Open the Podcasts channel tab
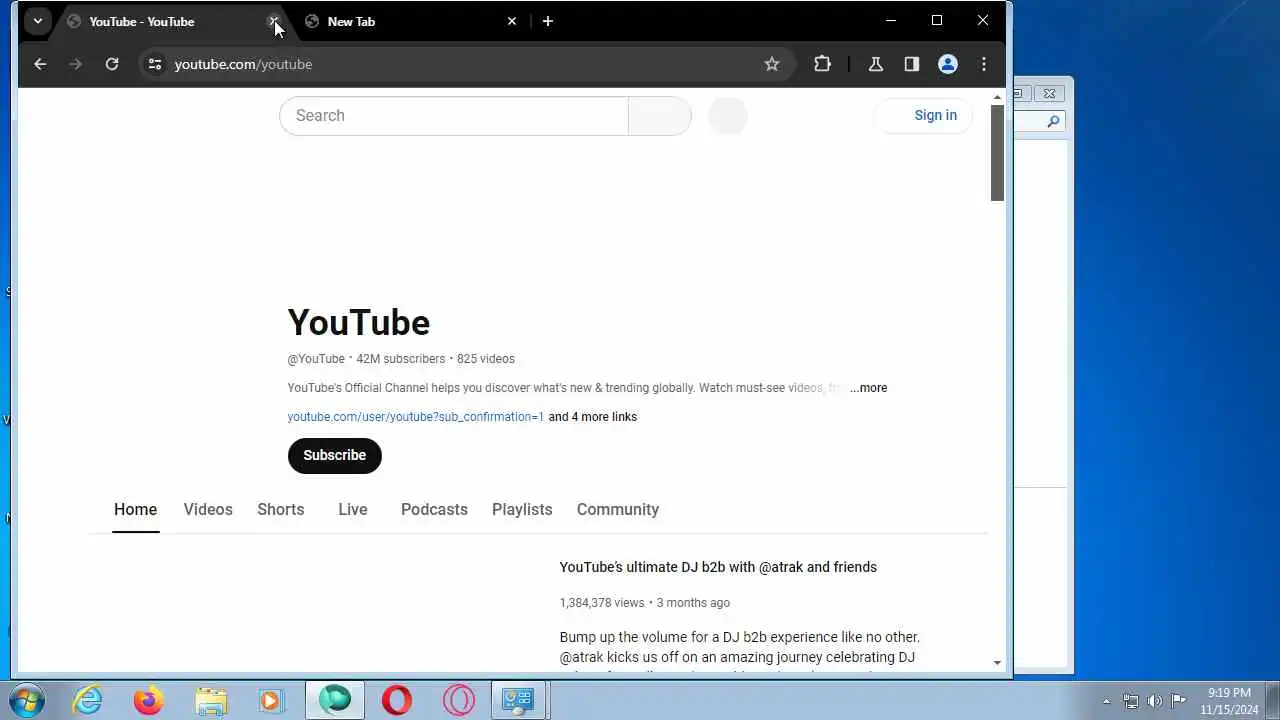The width and height of the screenshot is (1280, 720). coord(434,510)
